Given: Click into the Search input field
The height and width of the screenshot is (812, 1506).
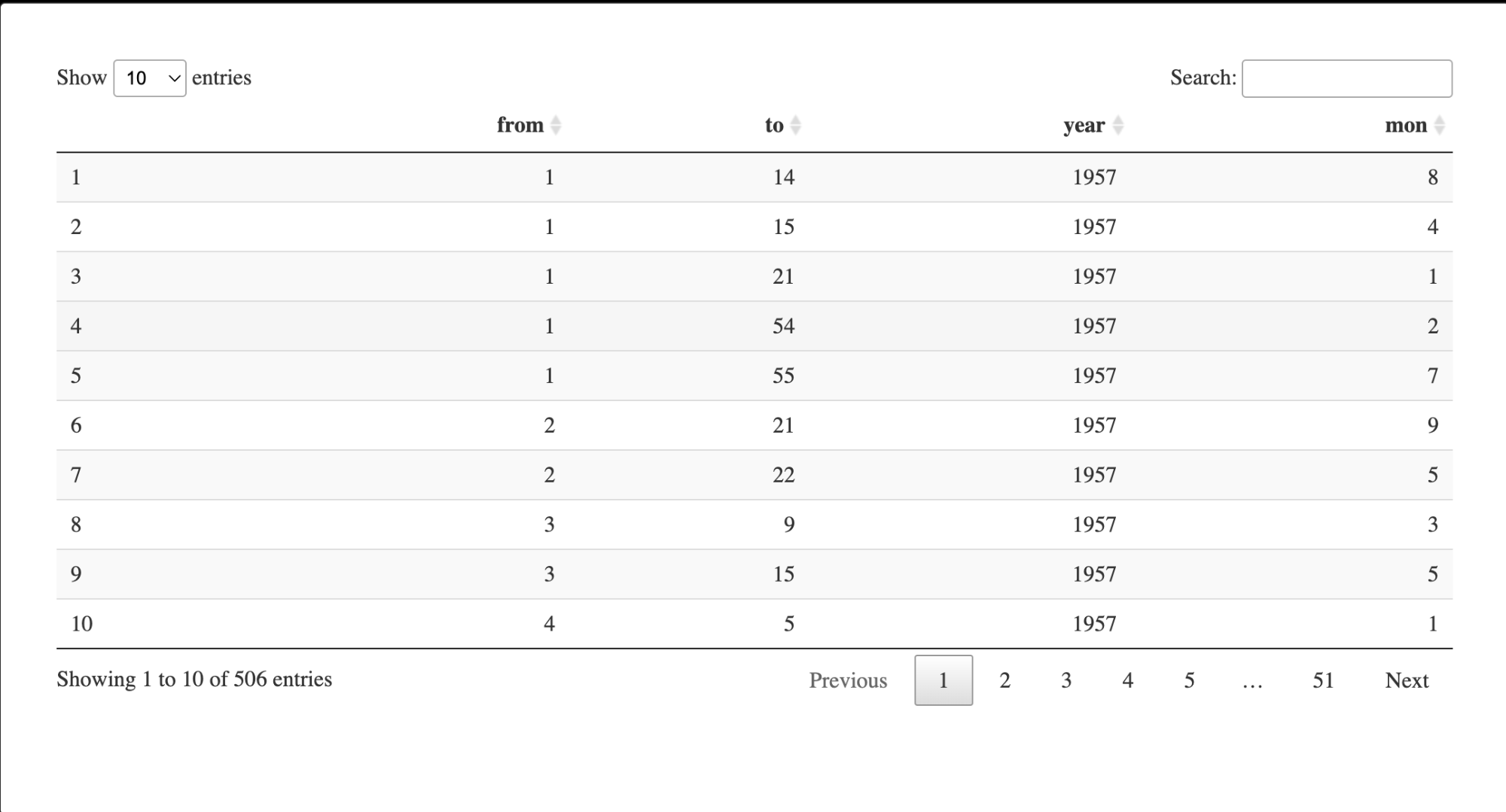Looking at the screenshot, I should 1346,78.
